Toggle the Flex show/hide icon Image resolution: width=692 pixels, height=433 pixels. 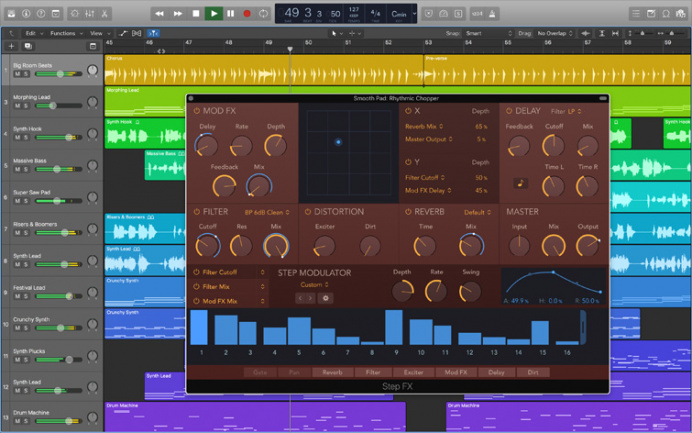tap(137, 33)
